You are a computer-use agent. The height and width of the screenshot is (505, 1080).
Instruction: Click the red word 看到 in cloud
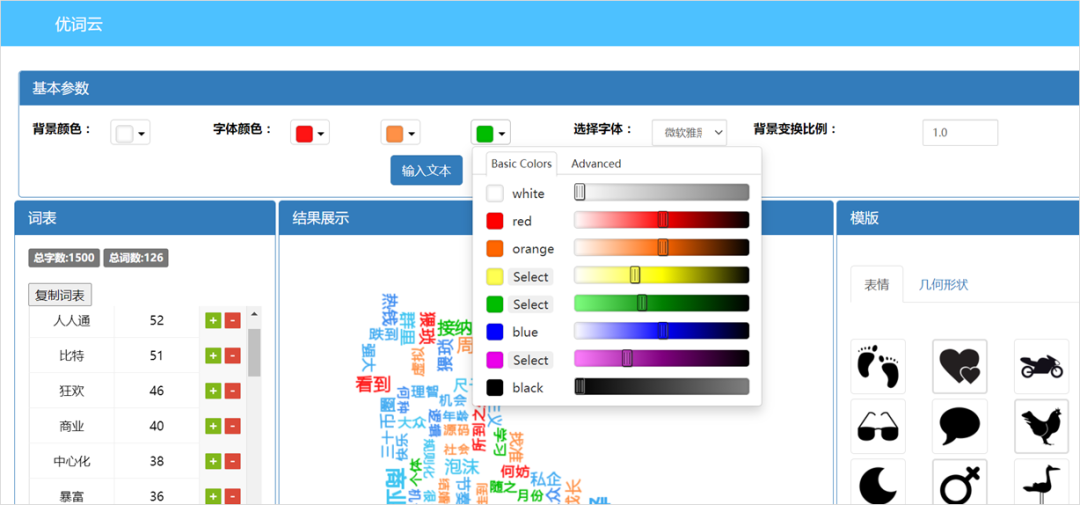373,384
